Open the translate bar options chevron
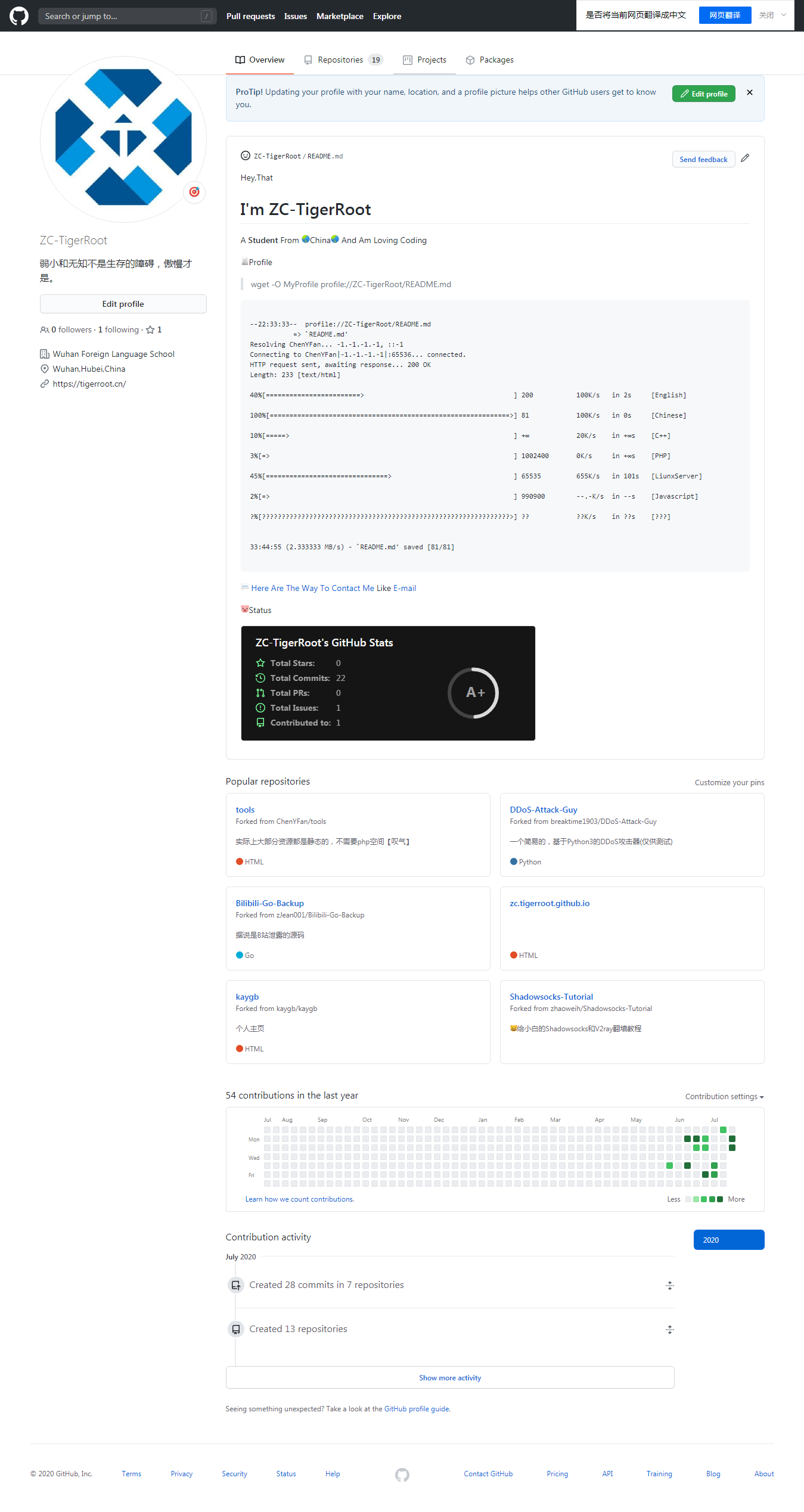The height and width of the screenshot is (1512, 804). [x=784, y=15]
